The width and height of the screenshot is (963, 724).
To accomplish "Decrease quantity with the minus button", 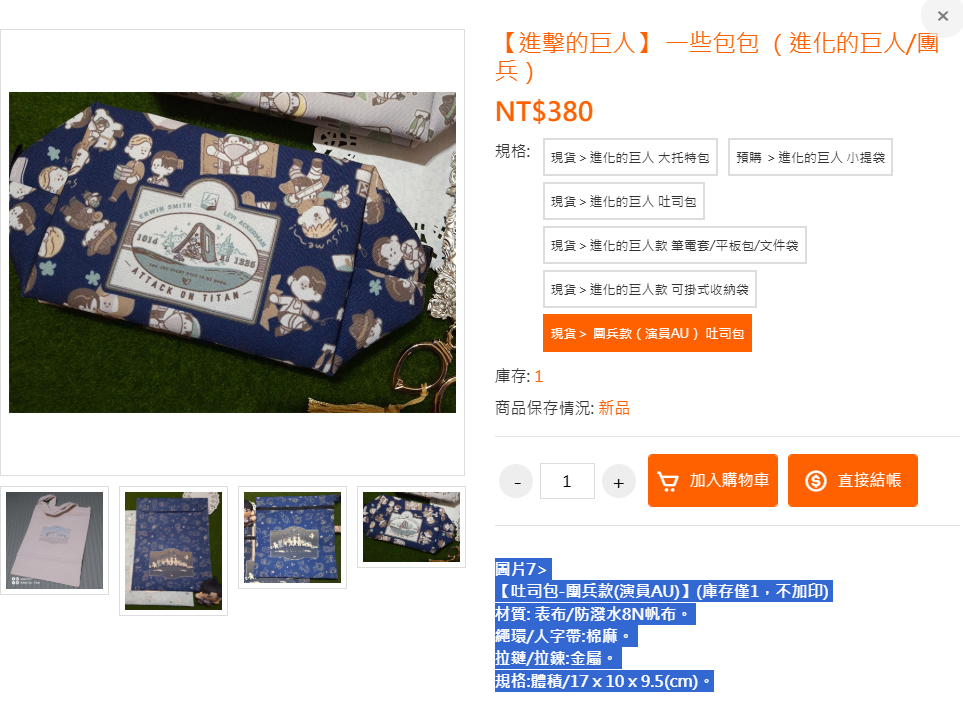I will [x=516, y=481].
